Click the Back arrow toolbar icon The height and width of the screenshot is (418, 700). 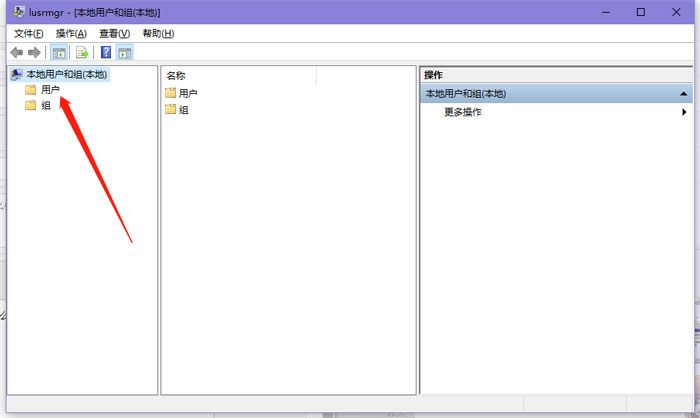(x=17, y=53)
